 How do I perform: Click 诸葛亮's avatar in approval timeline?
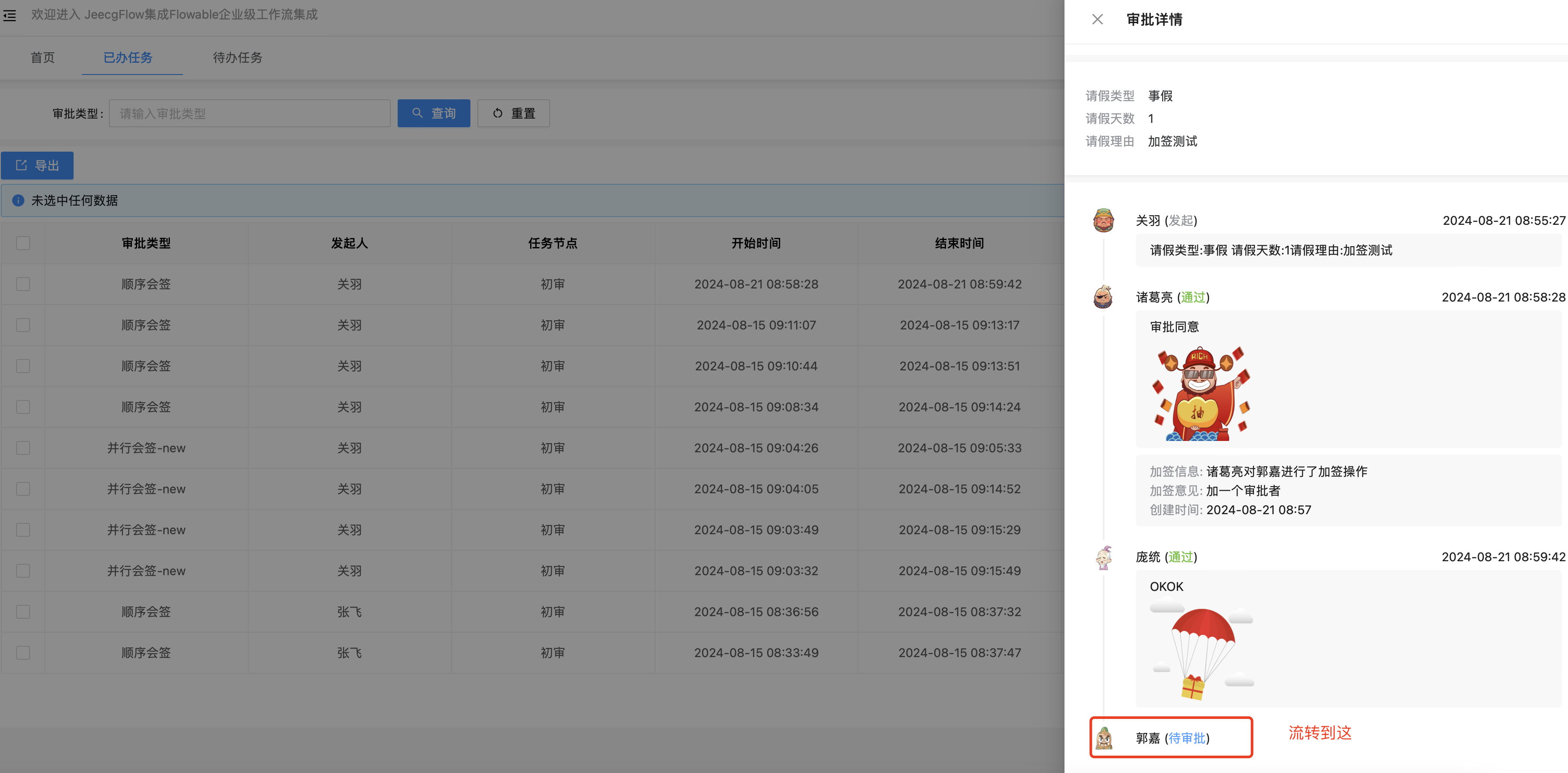(x=1103, y=297)
